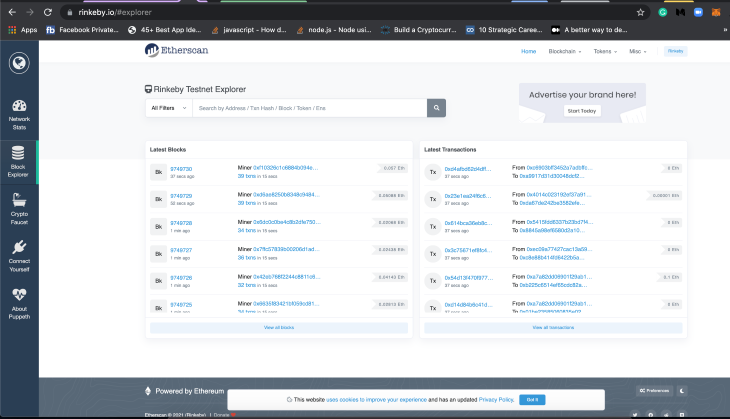Reload the page in the browser
The width and height of the screenshot is (730, 419).
[46, 12]
